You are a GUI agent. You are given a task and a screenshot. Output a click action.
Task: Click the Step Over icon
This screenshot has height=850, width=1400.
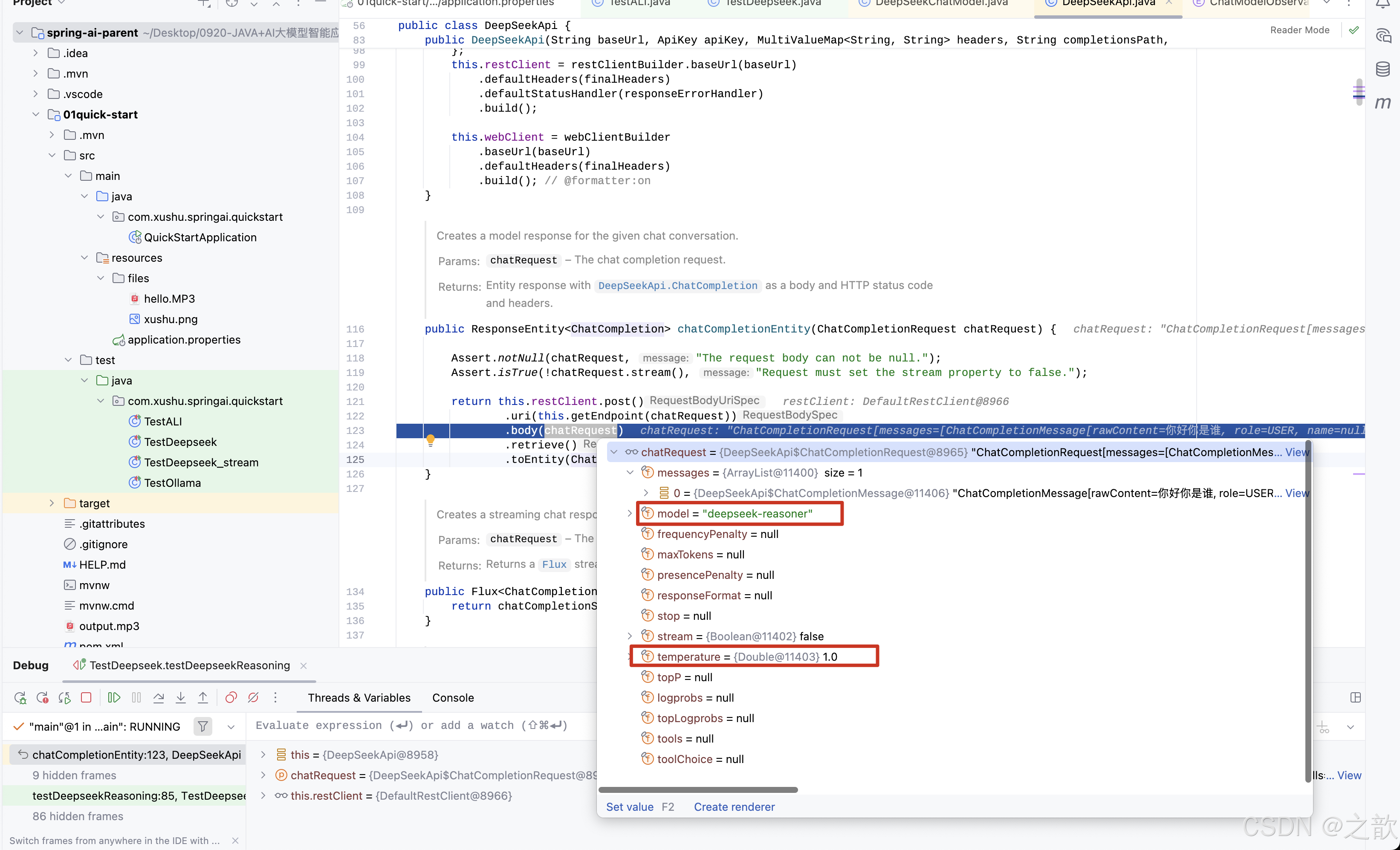159,698
